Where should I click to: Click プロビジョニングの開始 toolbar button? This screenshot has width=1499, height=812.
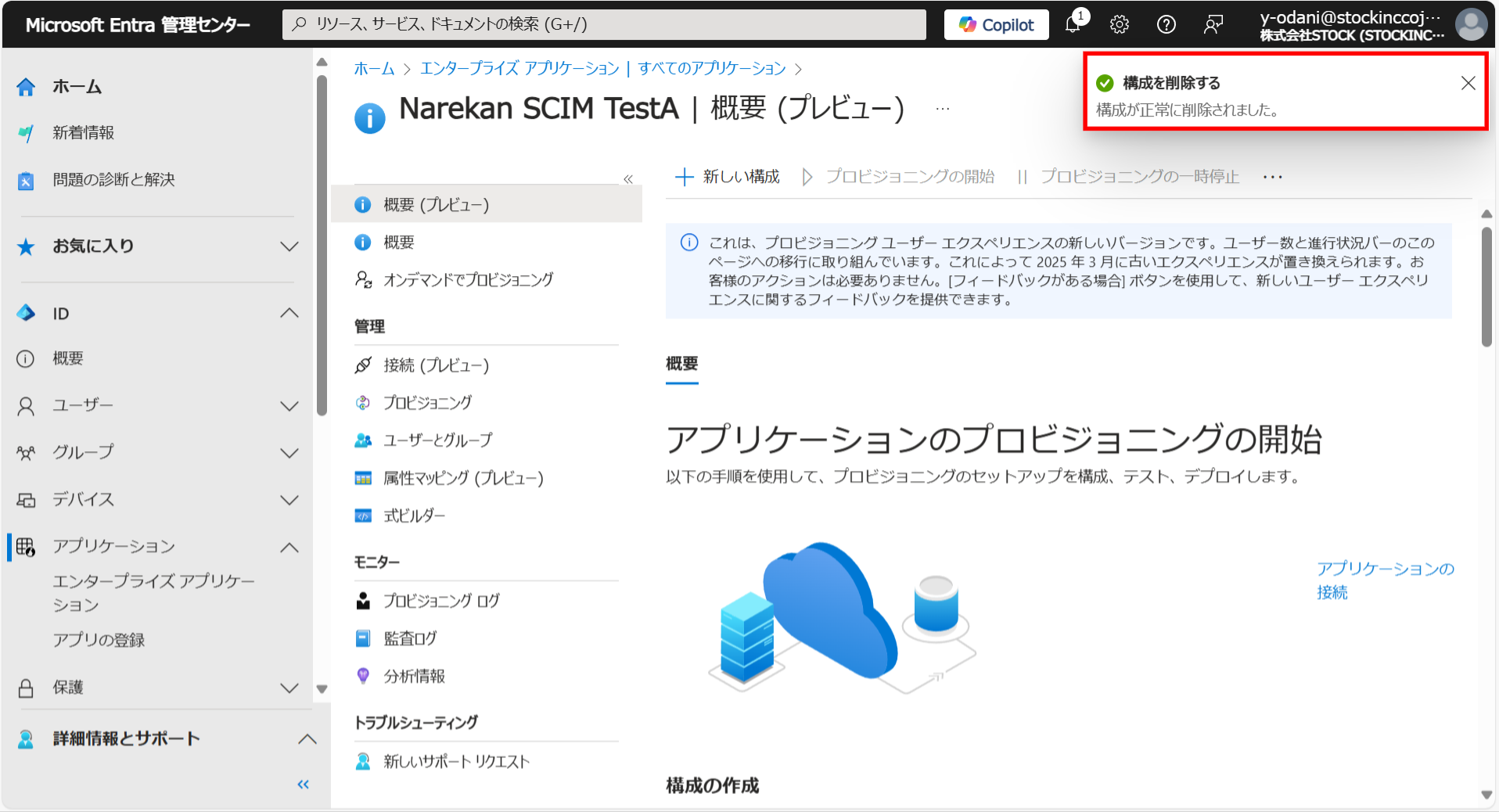point(898,177)
